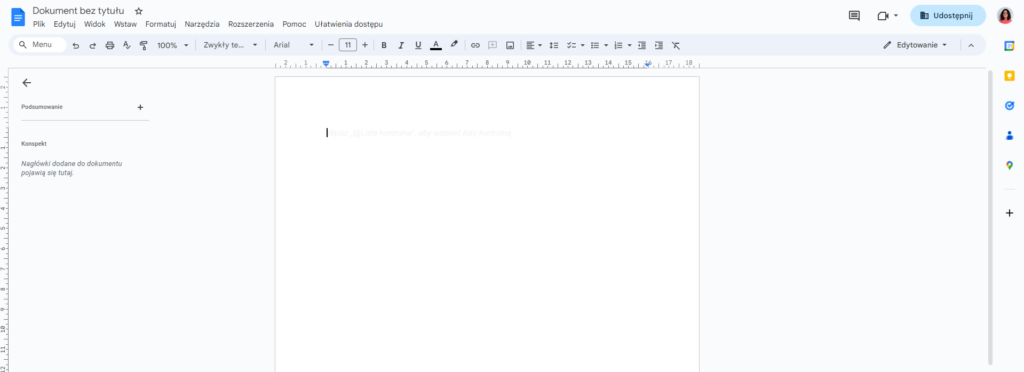Click the insert link icon
The image size is (1024, 372).
(x=475, y=45)
